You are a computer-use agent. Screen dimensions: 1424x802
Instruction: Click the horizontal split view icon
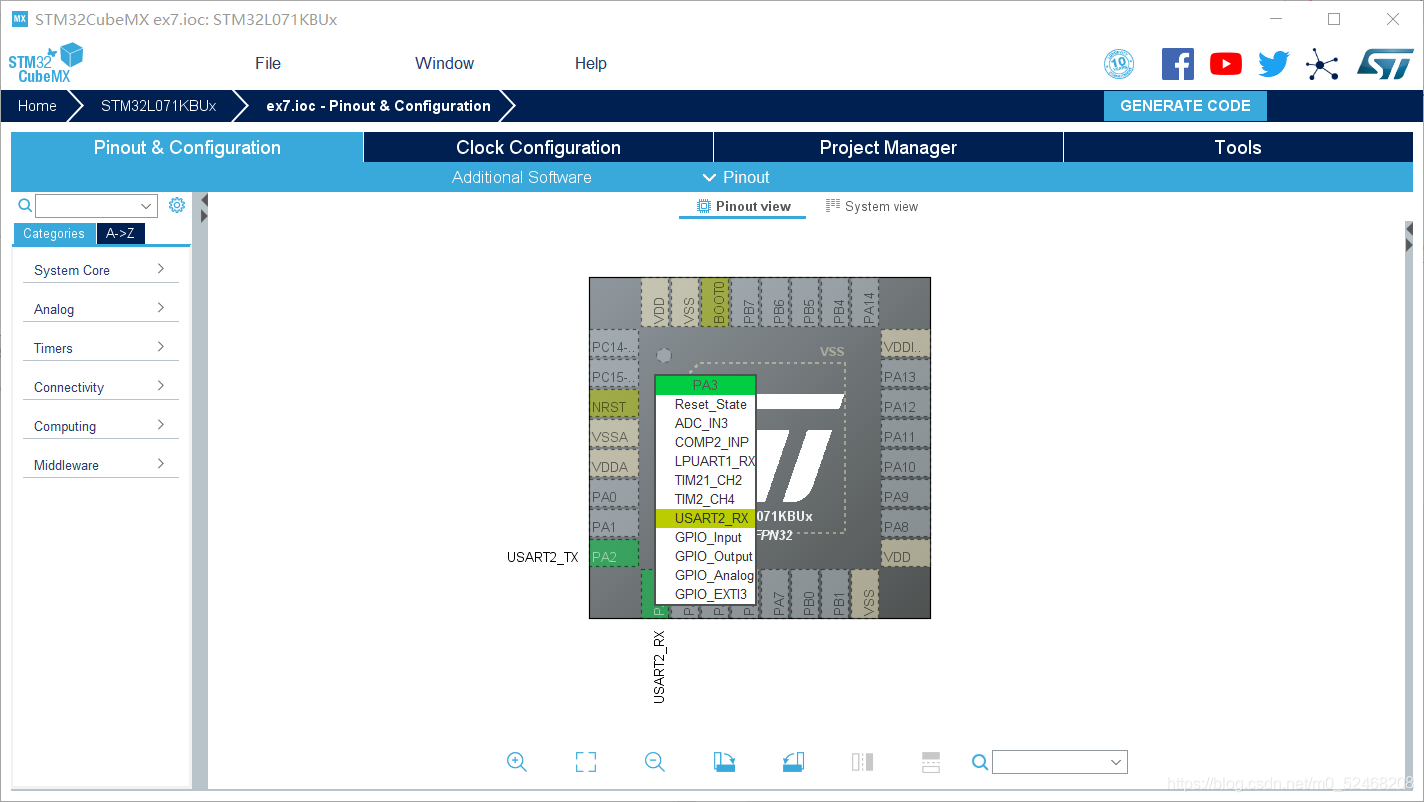coord(931,762)
